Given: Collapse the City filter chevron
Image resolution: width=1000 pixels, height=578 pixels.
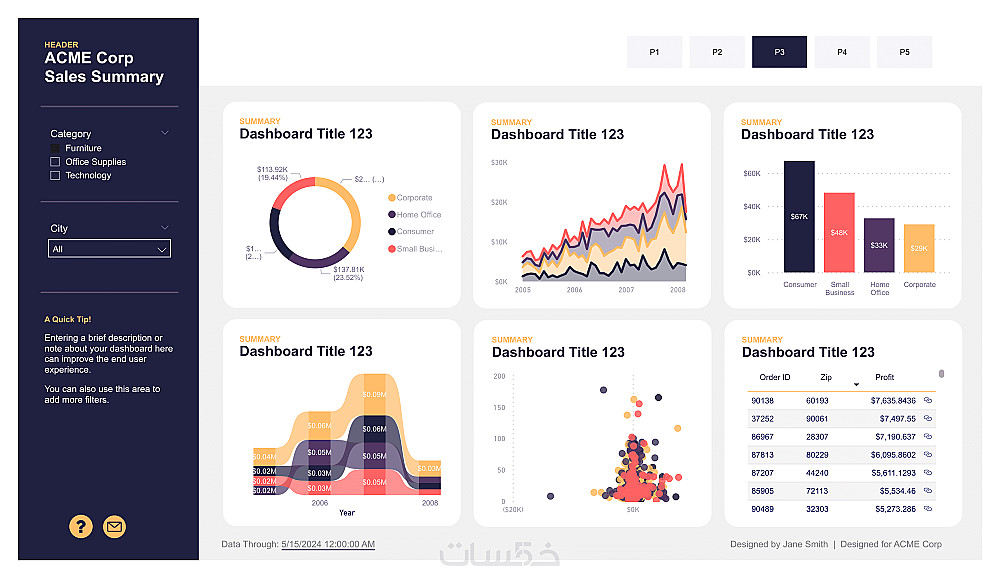Looking at the screenshot, I should coord(165,228).
